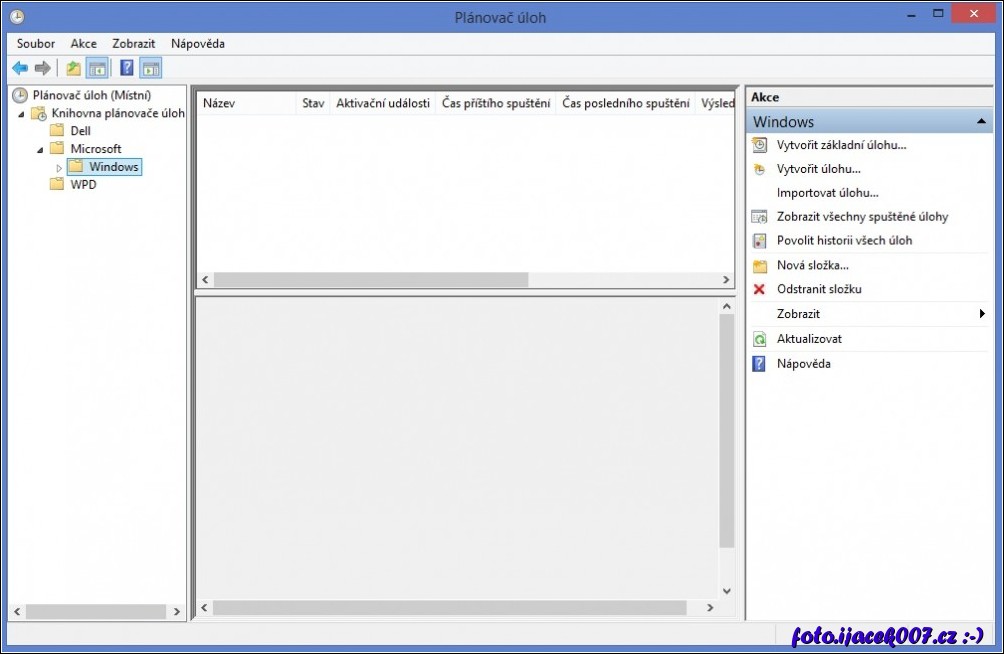This screenshot has width=1004, height=654.
Task: Click the green Aktualizovat refresh icon
Action: (x=759, y=339)
